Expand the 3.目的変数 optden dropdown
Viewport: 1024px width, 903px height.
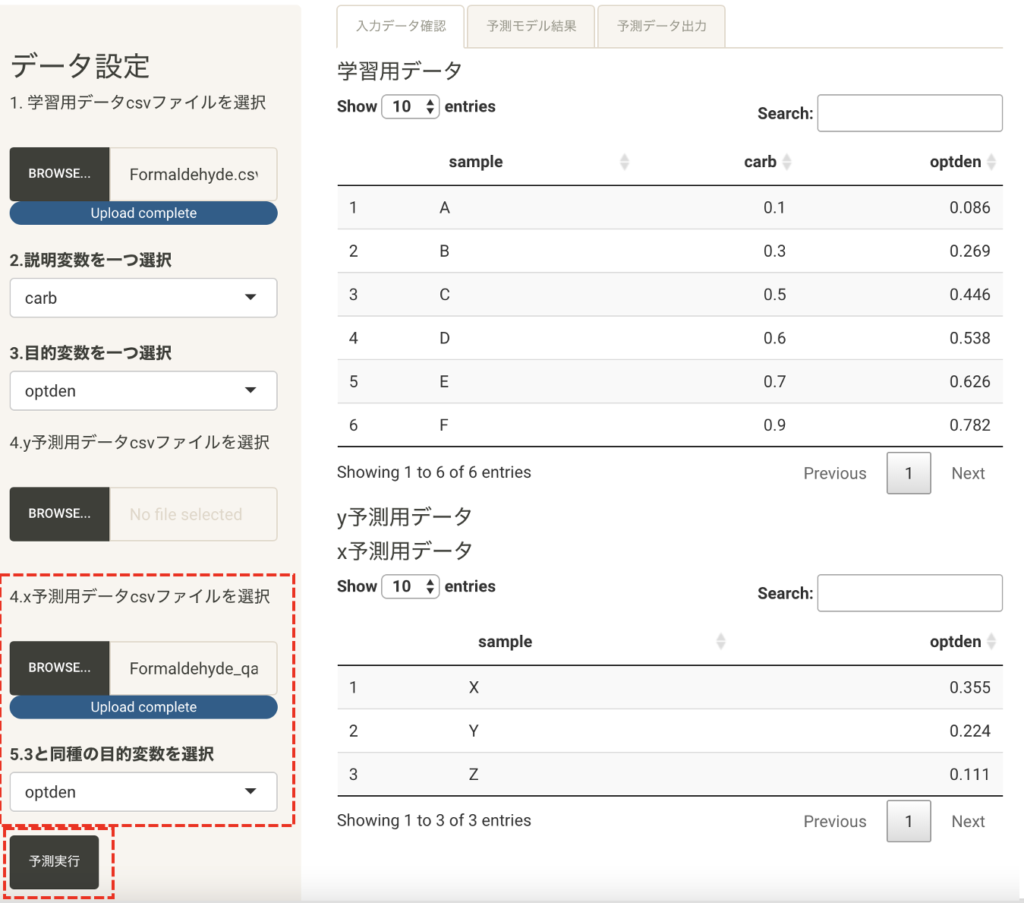click(143, 391)
